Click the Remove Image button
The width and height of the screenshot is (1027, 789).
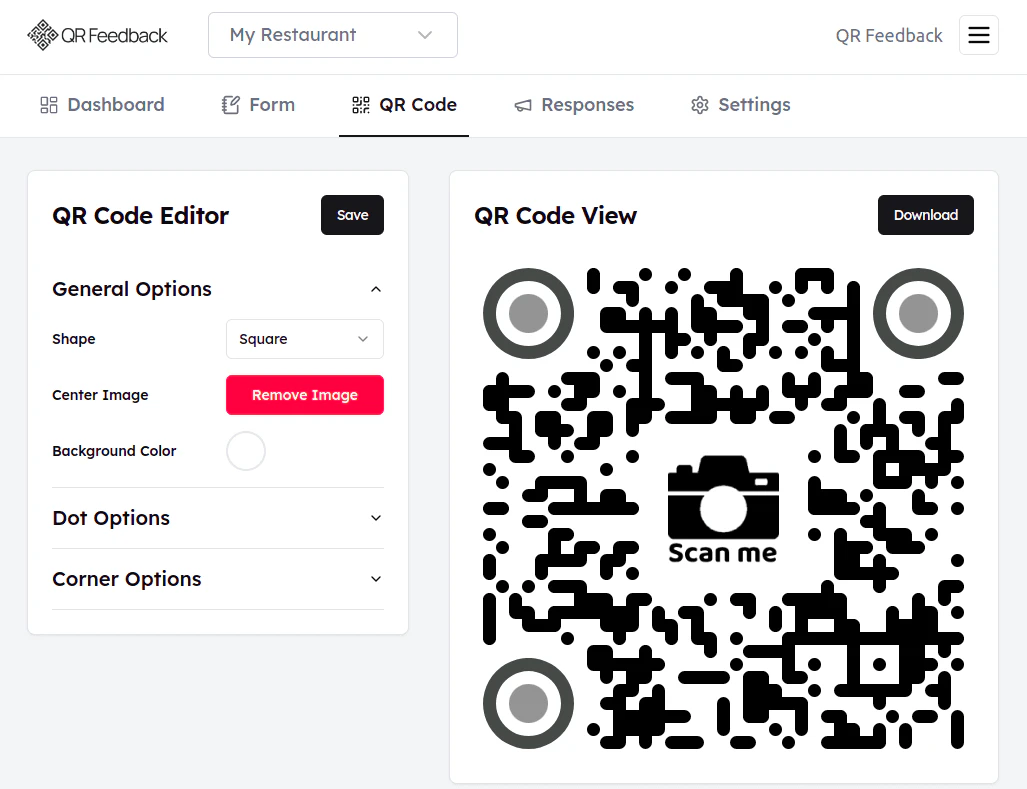point(304,394)
